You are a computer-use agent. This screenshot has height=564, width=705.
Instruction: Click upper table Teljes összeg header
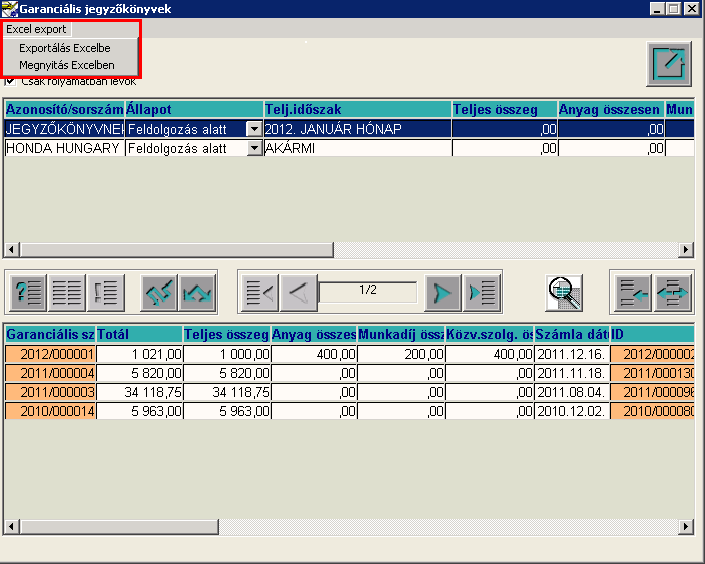pyautogui.click(x=504, y=109)
